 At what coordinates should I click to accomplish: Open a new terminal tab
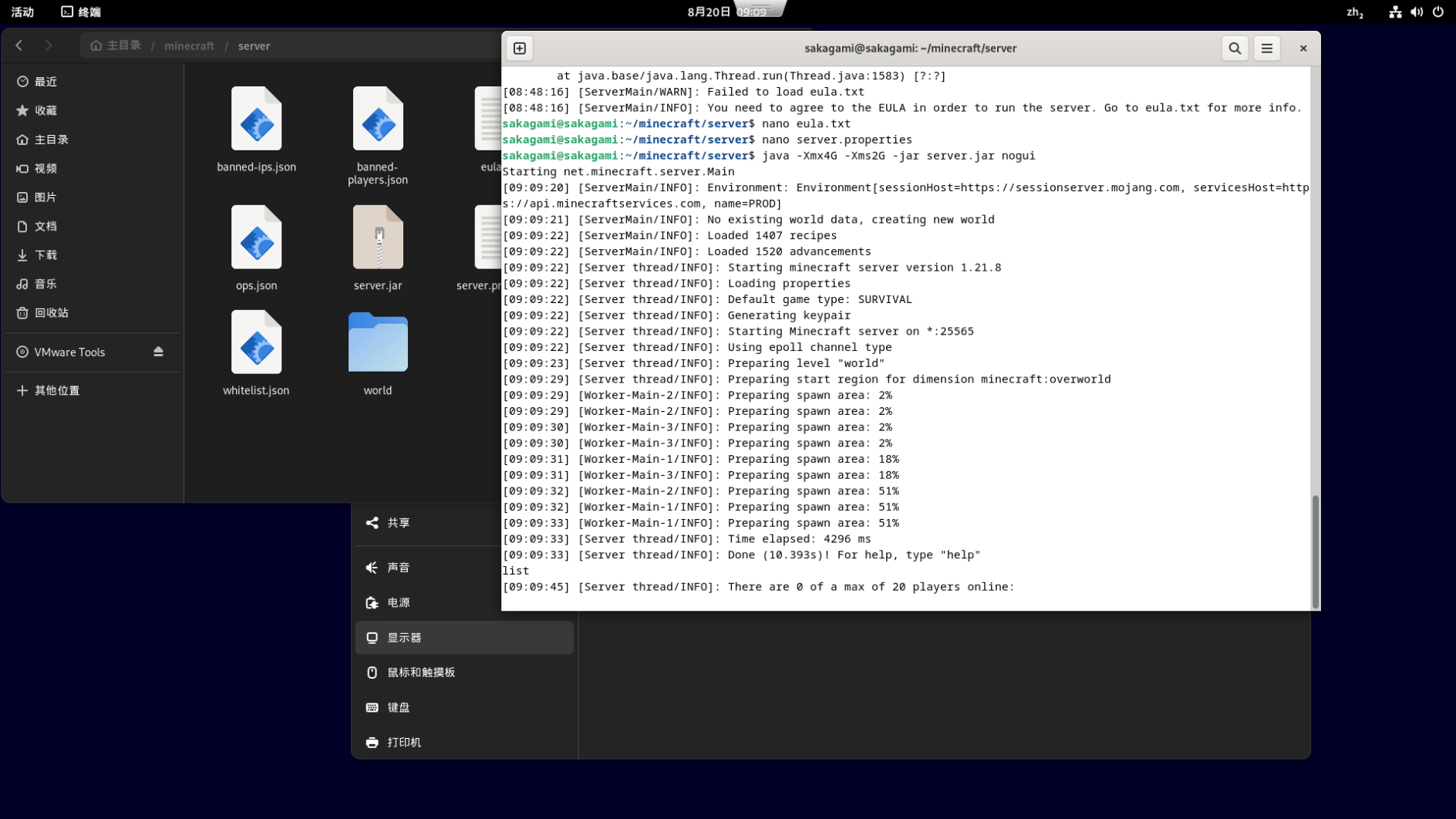point(520,49)
